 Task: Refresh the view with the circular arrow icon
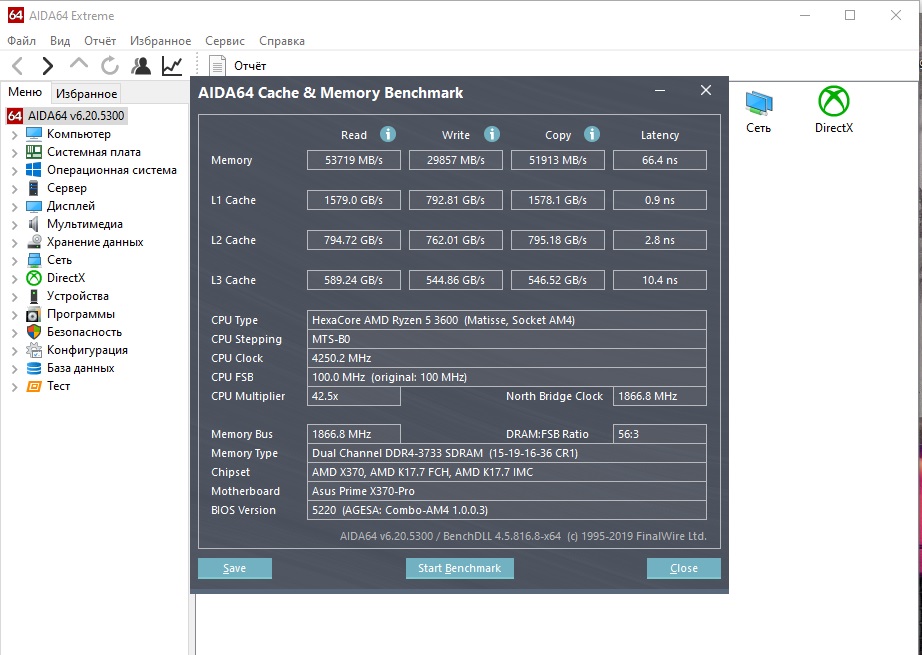pyautogui.click(x=109, y=66)
